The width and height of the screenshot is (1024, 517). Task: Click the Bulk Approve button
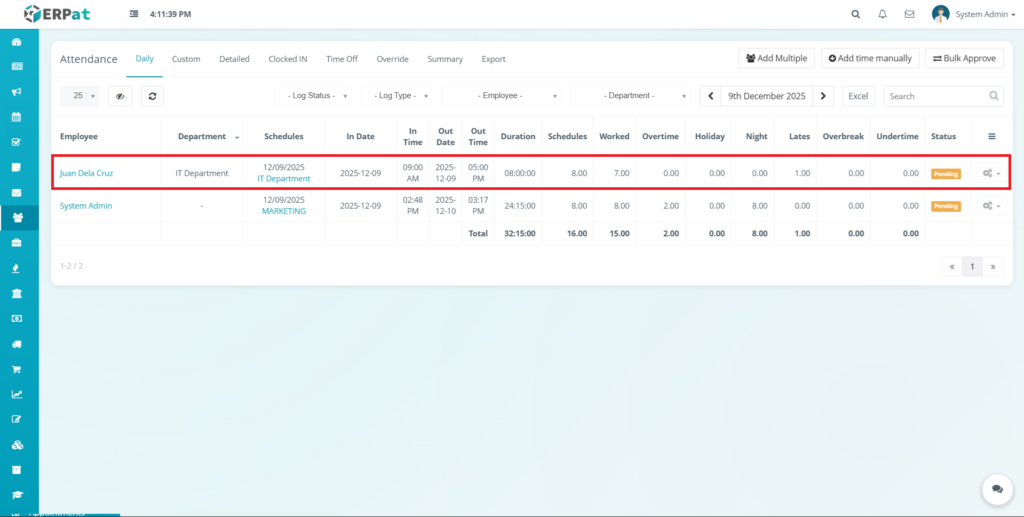[964, 58]
